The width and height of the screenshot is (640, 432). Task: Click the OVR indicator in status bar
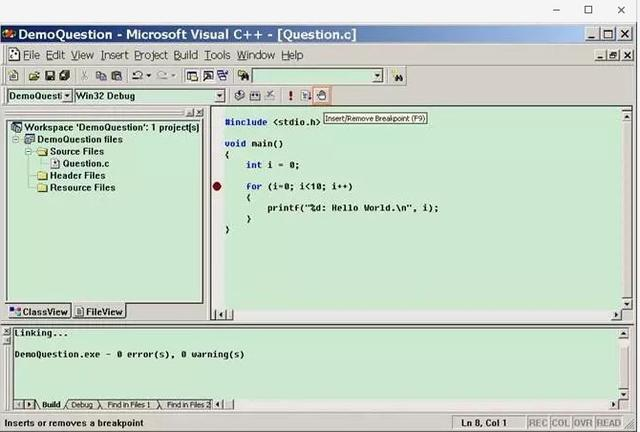582,423
